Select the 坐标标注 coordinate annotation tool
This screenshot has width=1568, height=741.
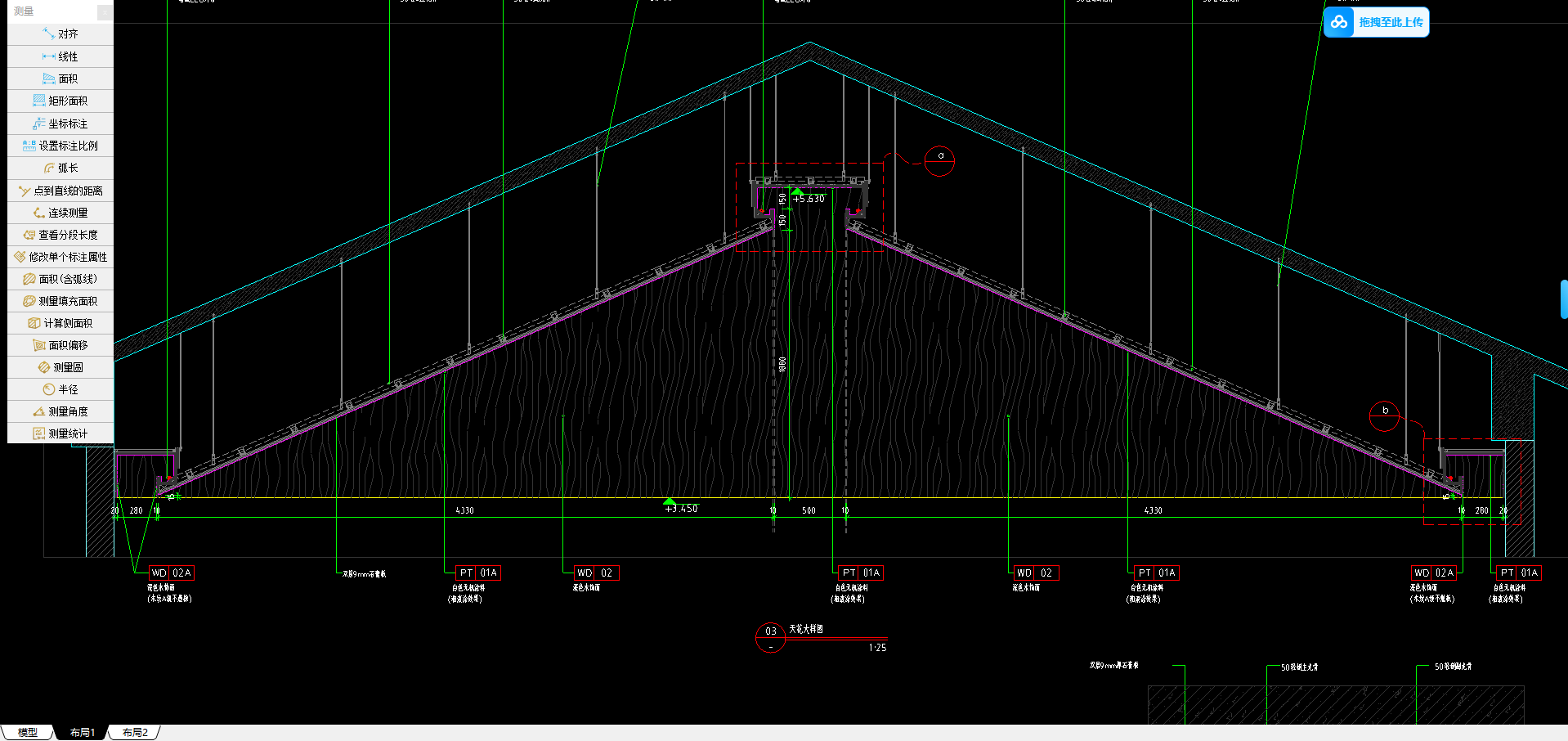60,123
